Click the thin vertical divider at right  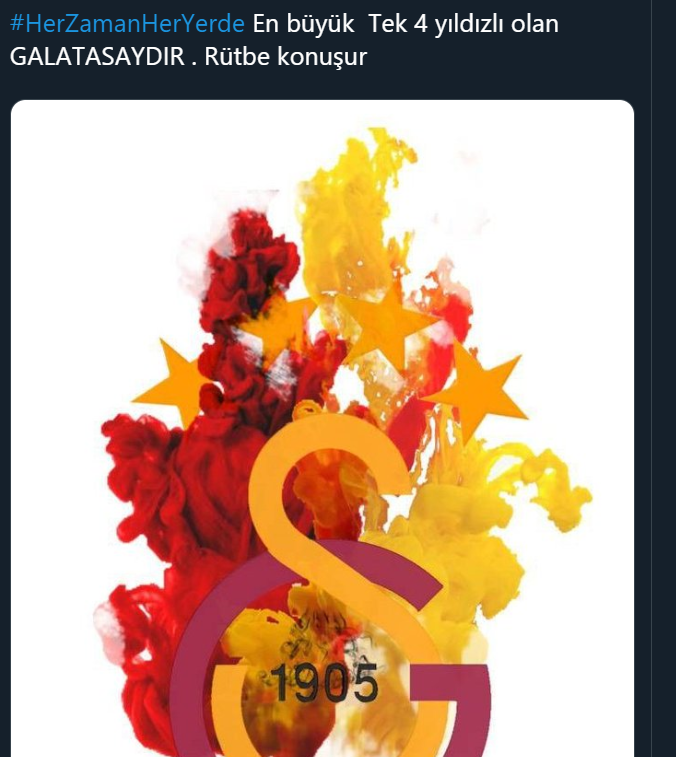(651, 378)
